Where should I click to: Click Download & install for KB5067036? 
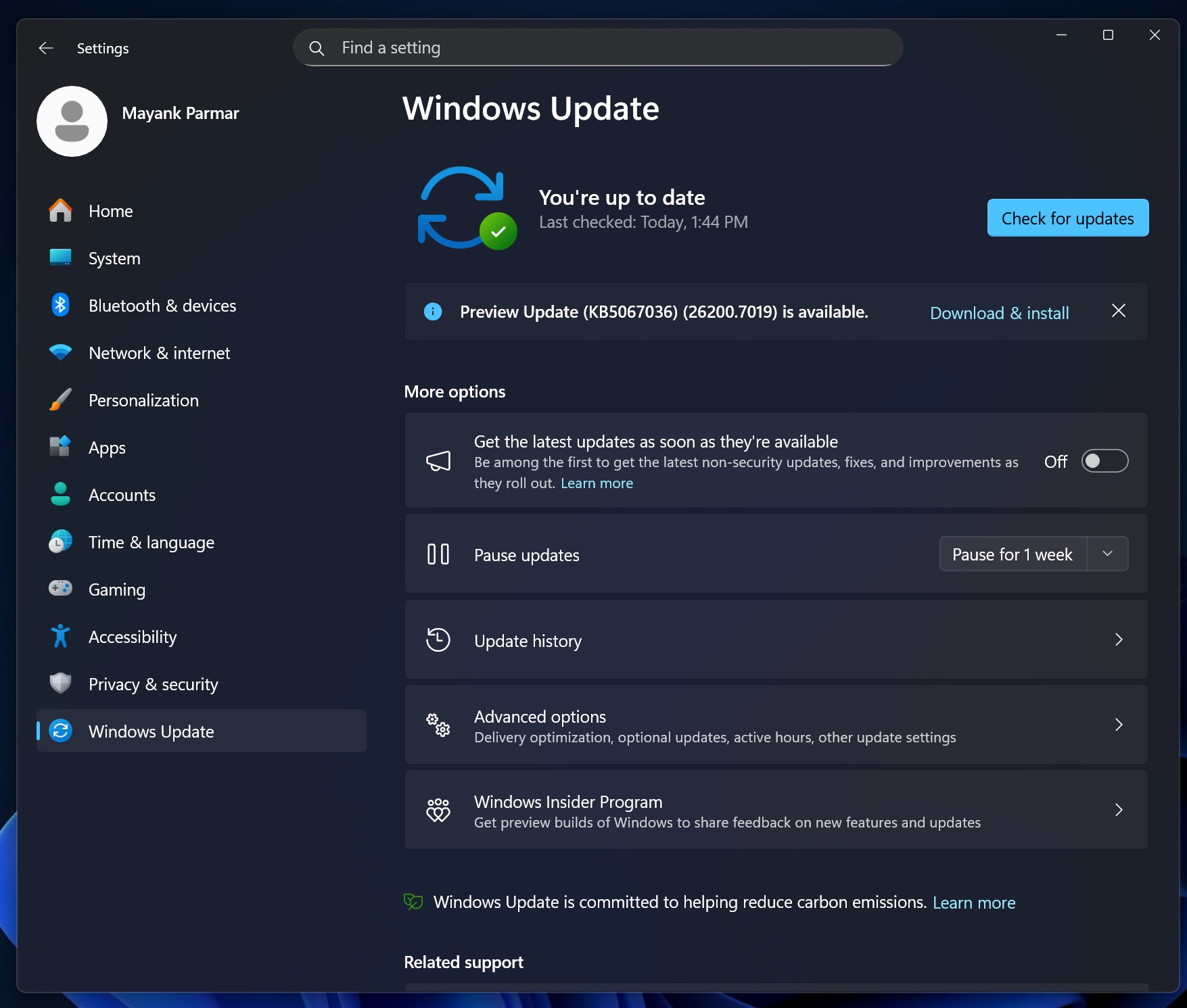click(x=999, y=312)
